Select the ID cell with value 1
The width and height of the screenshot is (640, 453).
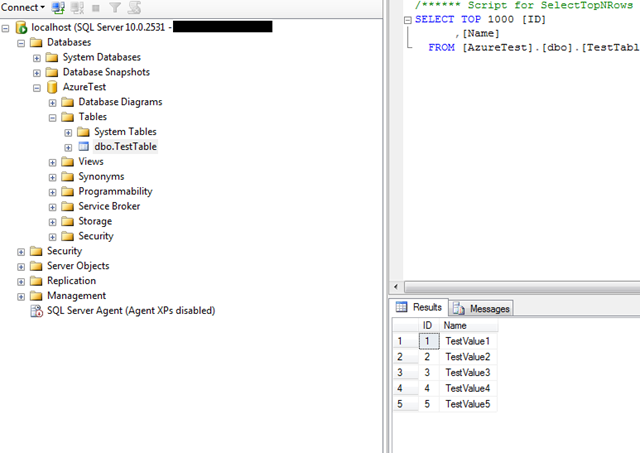point(429,341)
